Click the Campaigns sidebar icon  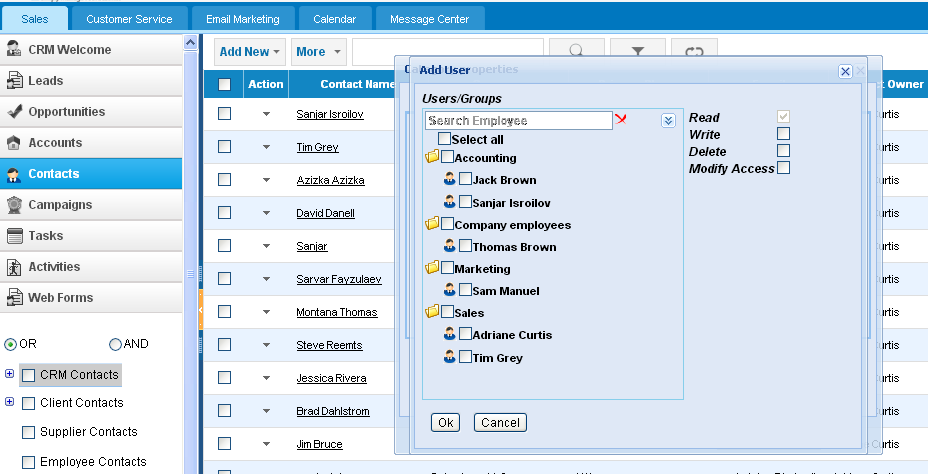[x=14, y=205]
